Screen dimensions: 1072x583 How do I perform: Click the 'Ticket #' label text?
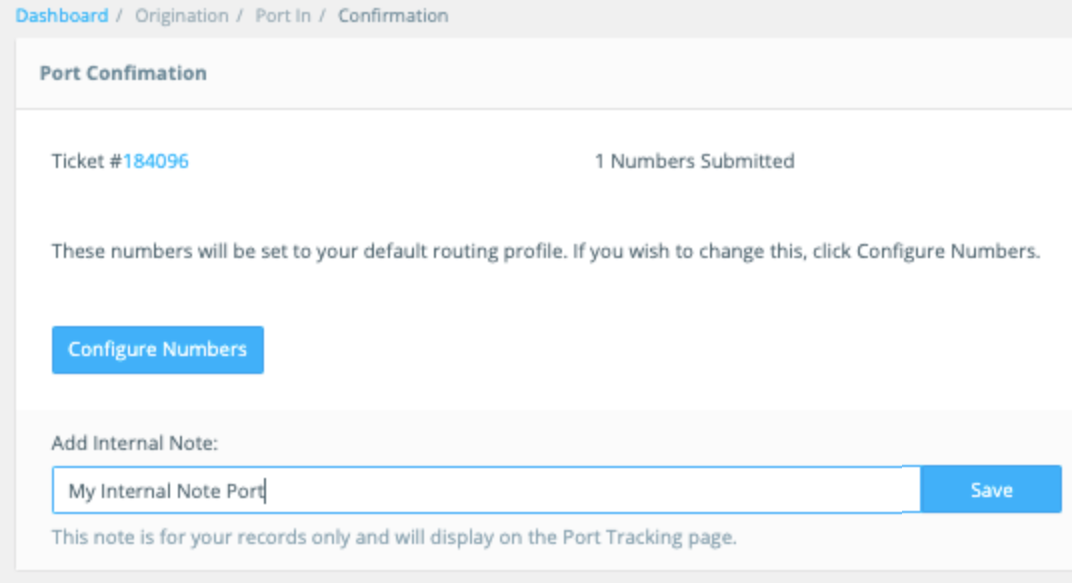86,161
